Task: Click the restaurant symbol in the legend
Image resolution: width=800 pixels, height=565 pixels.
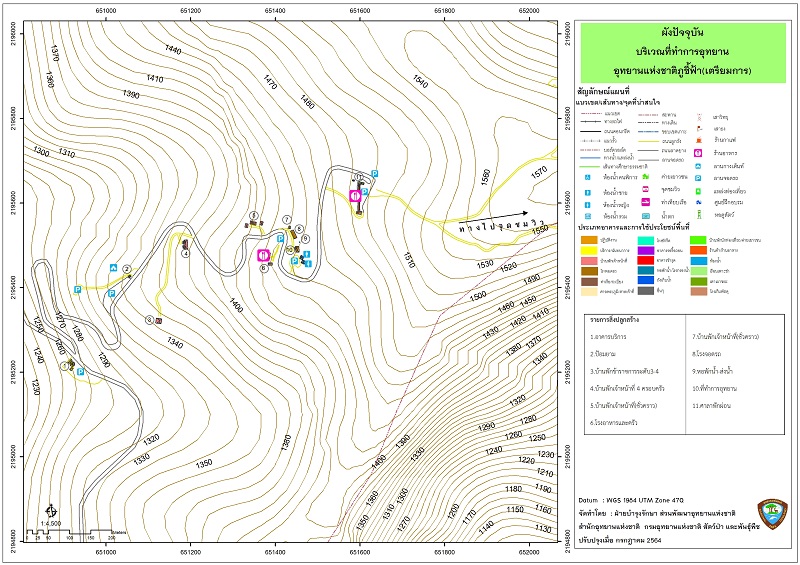Action: [698, 153]
